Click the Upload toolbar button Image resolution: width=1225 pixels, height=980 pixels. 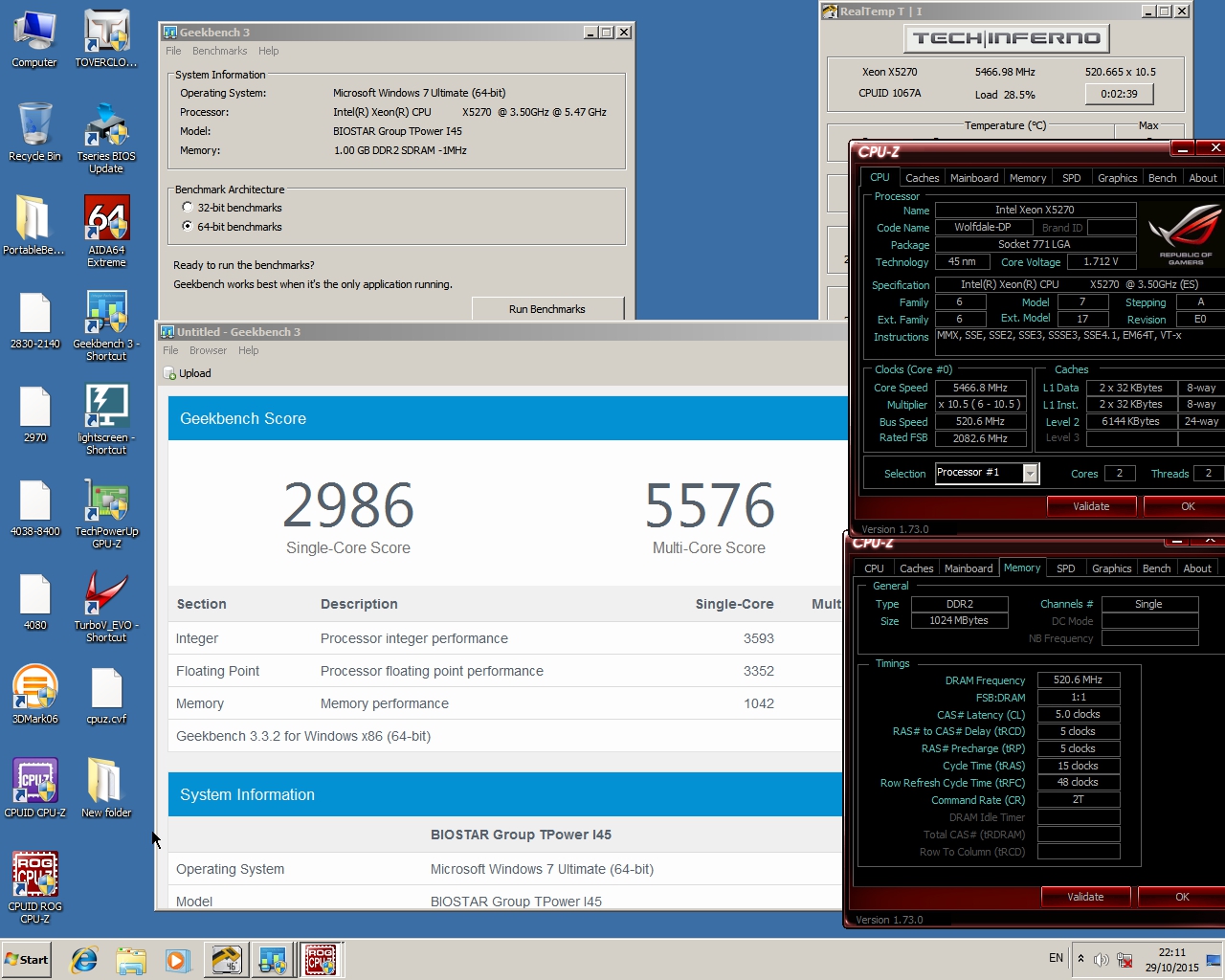tap(188, 373)
